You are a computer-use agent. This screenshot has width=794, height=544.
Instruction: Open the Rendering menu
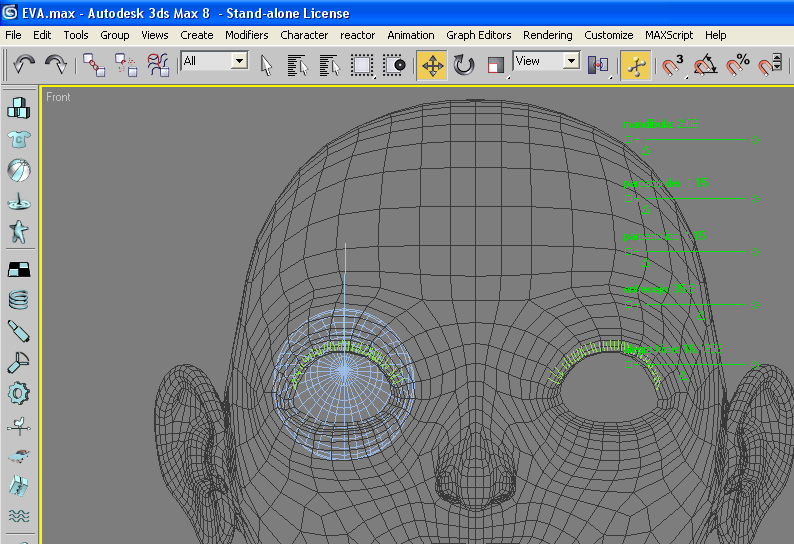(x=548, y=35)
